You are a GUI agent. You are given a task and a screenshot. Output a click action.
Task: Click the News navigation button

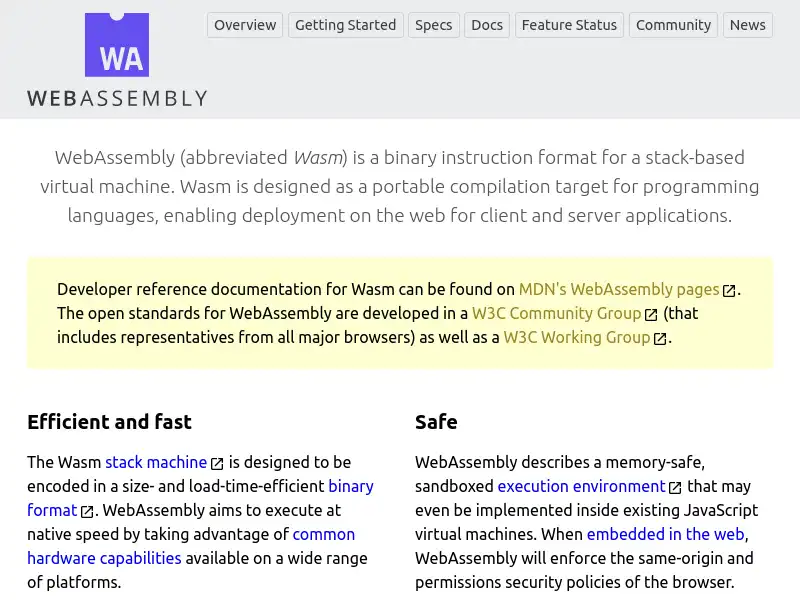point(747,25)
